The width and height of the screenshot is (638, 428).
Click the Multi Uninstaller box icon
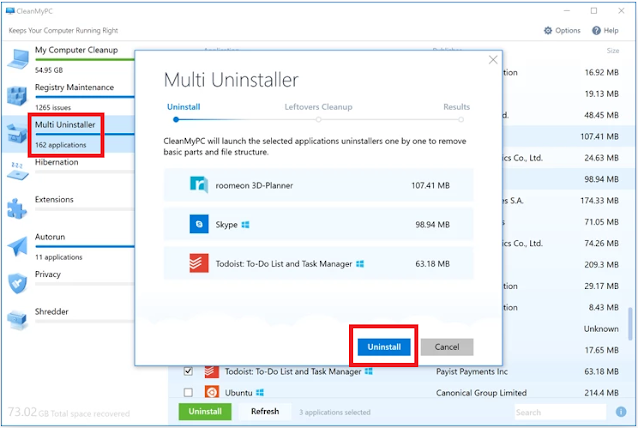pos(17,133)
